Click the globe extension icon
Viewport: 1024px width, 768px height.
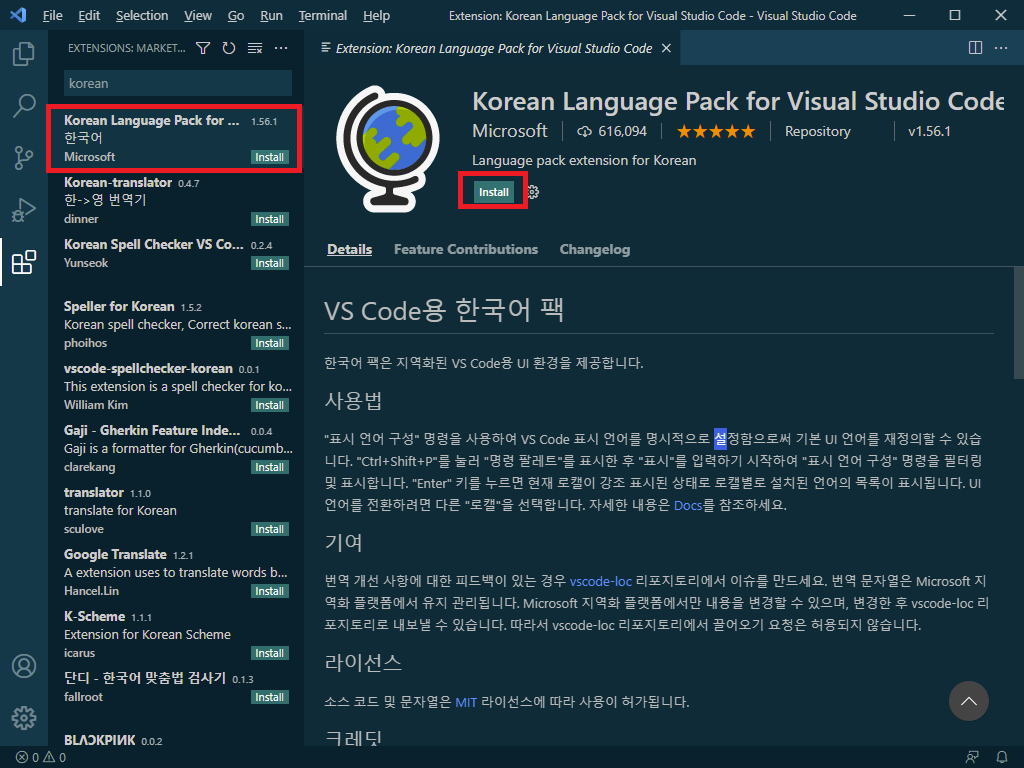click(x=388, y=149)
